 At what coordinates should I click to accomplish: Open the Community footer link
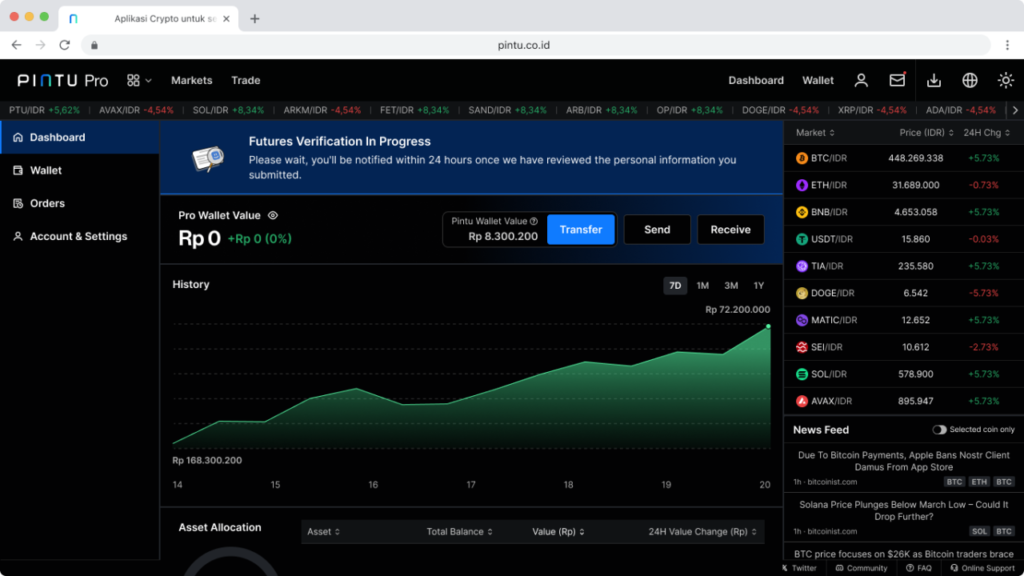point(861,568)
